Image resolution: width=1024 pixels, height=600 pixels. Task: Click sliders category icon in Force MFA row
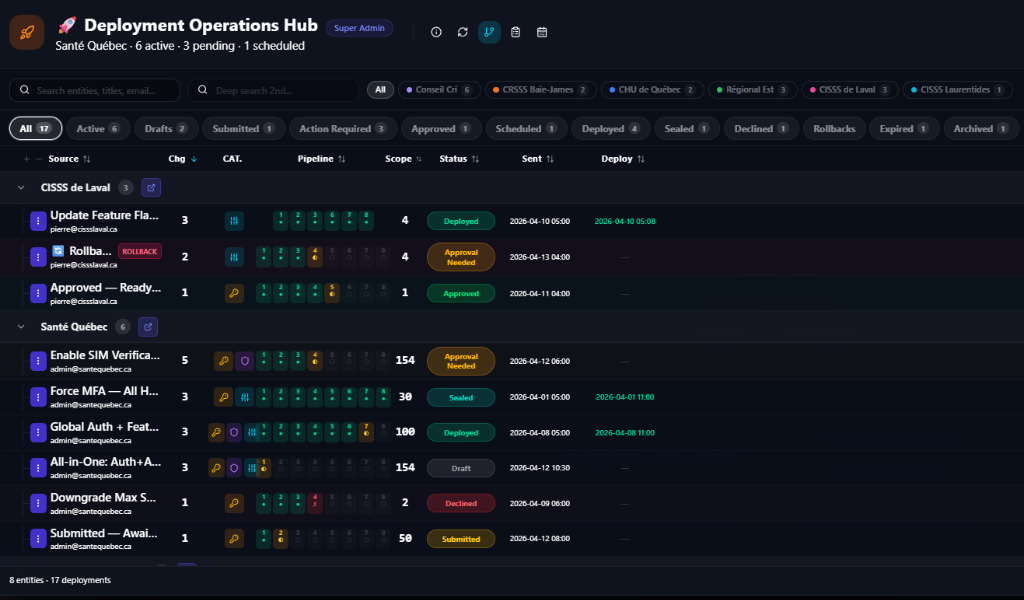click(244, 397)
